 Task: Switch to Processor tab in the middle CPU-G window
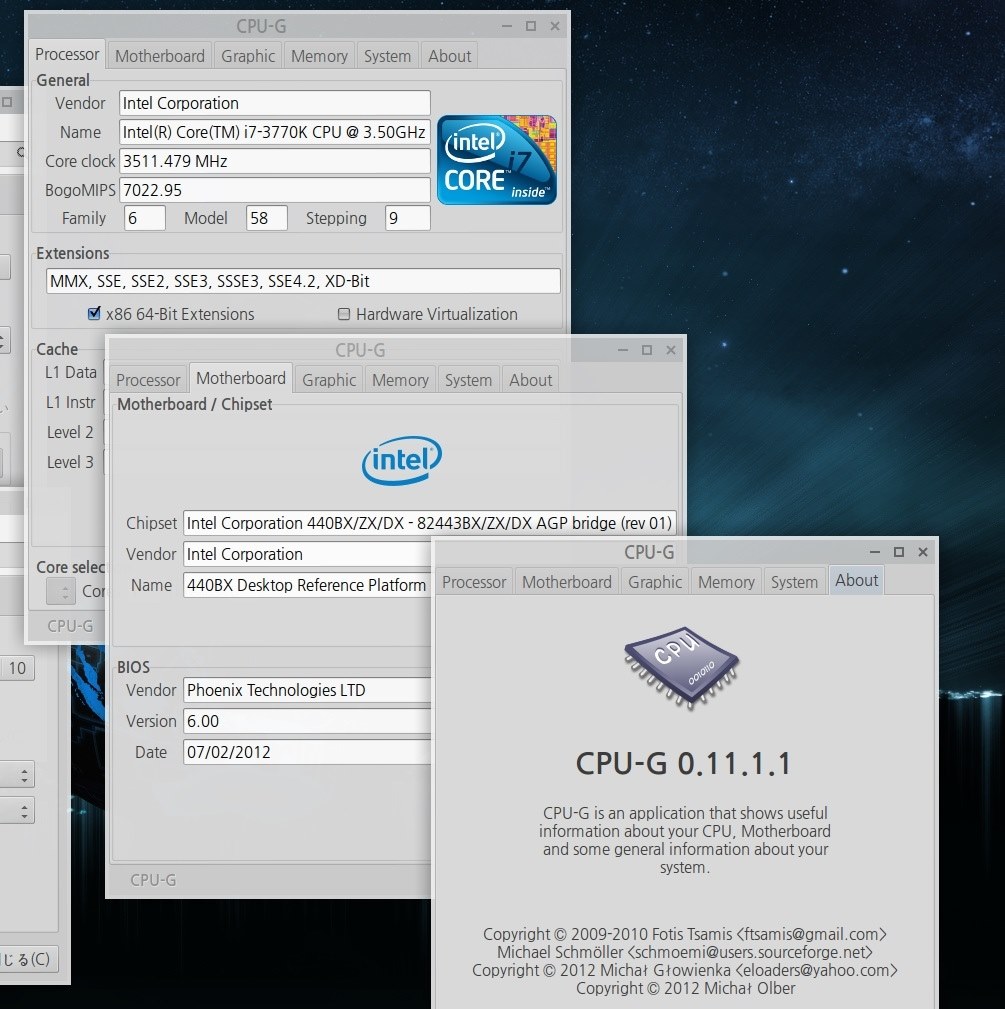[x=148, y=380]
